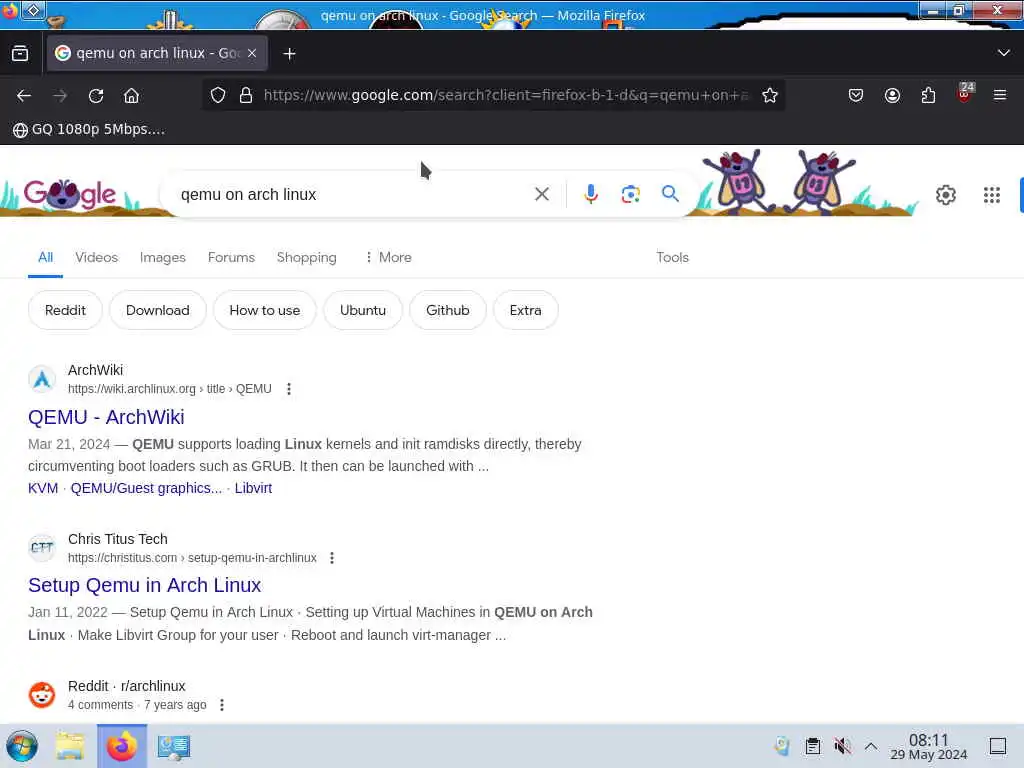1024x768 pixels.
Task: Unmute the volume in the tray
Action: [842, 746]
